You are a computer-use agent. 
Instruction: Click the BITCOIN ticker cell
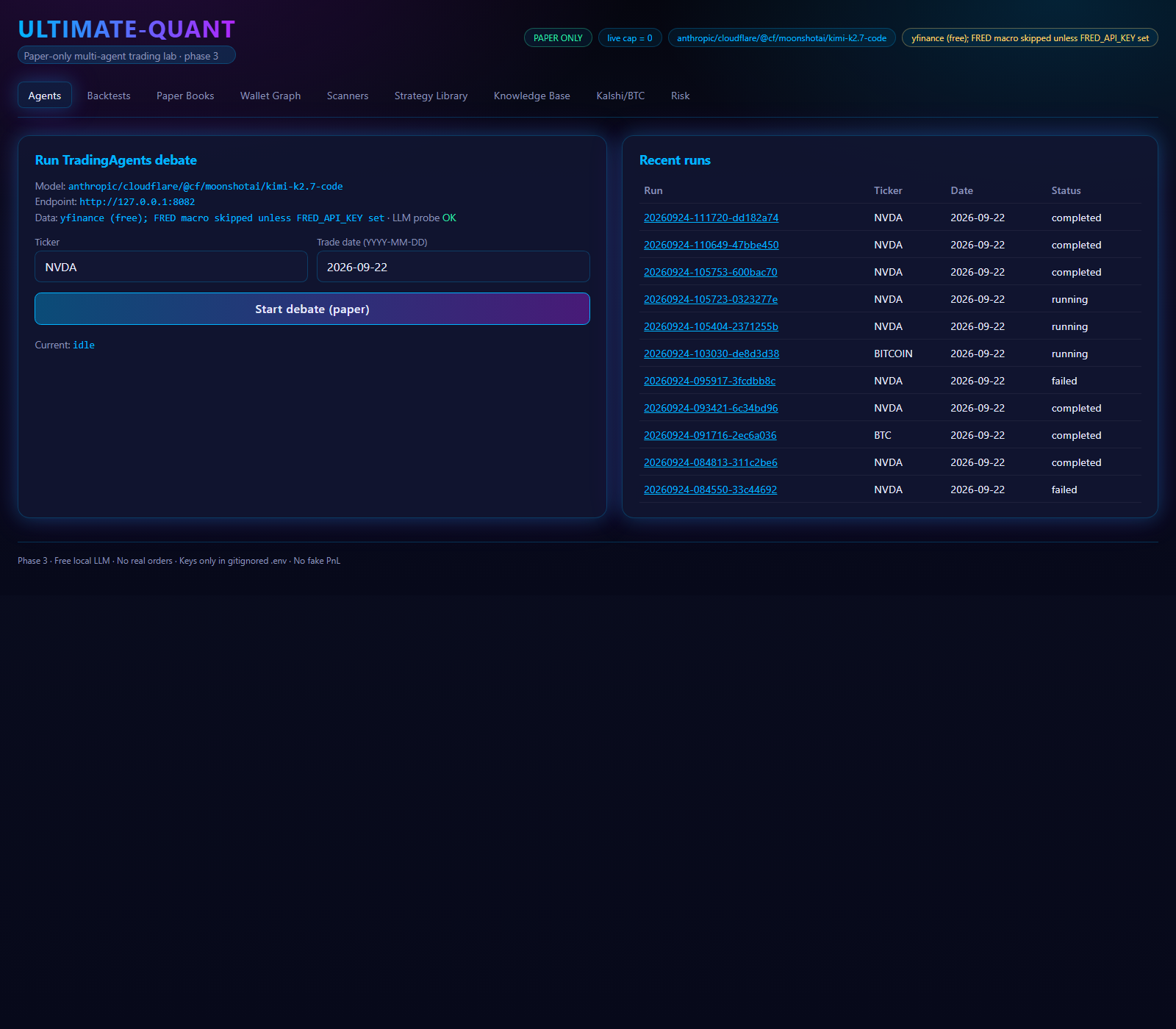tap(893, 354)
